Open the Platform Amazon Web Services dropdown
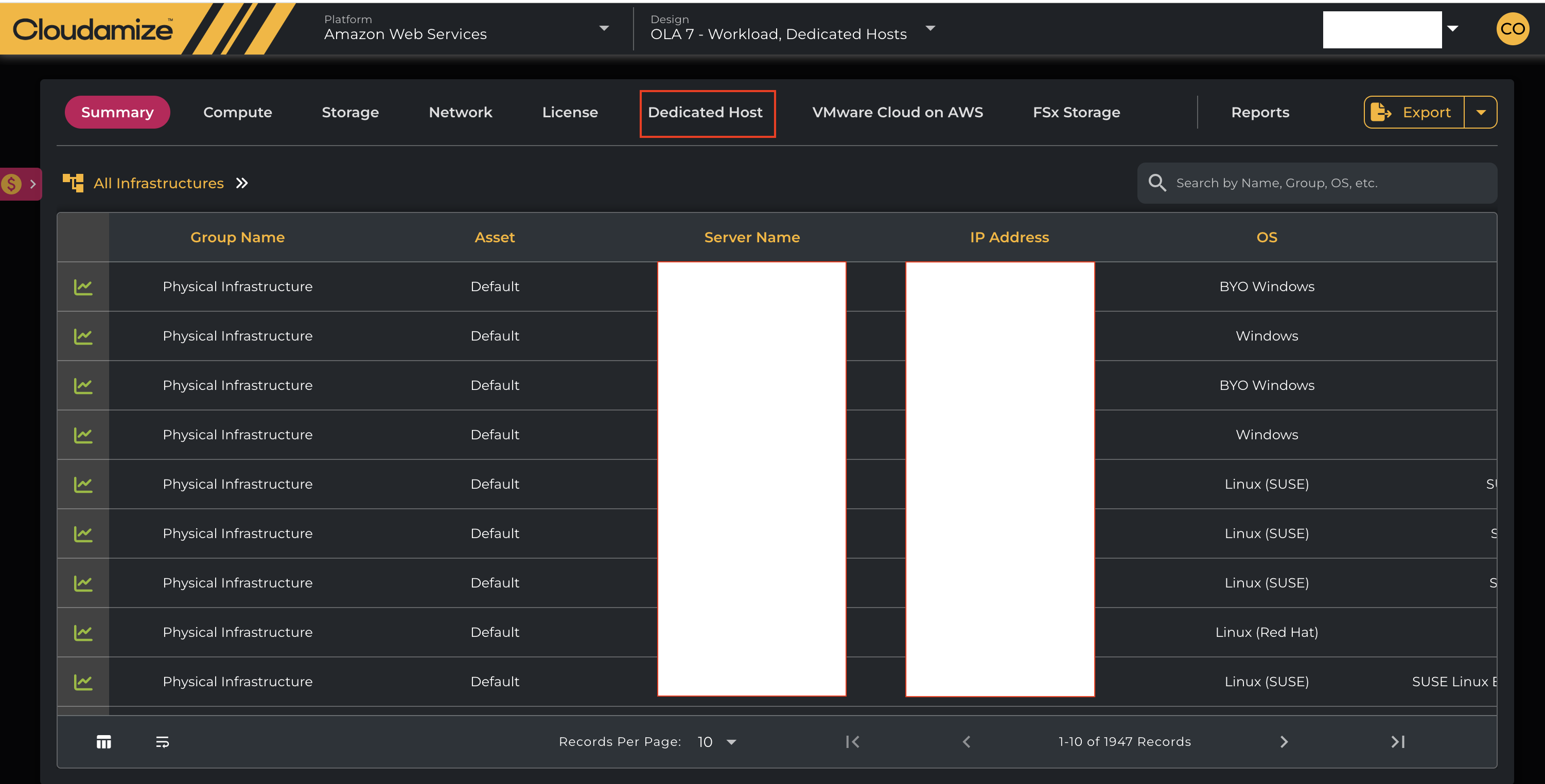The height and width of the screenshot is (784, 1545). [467, 28]
